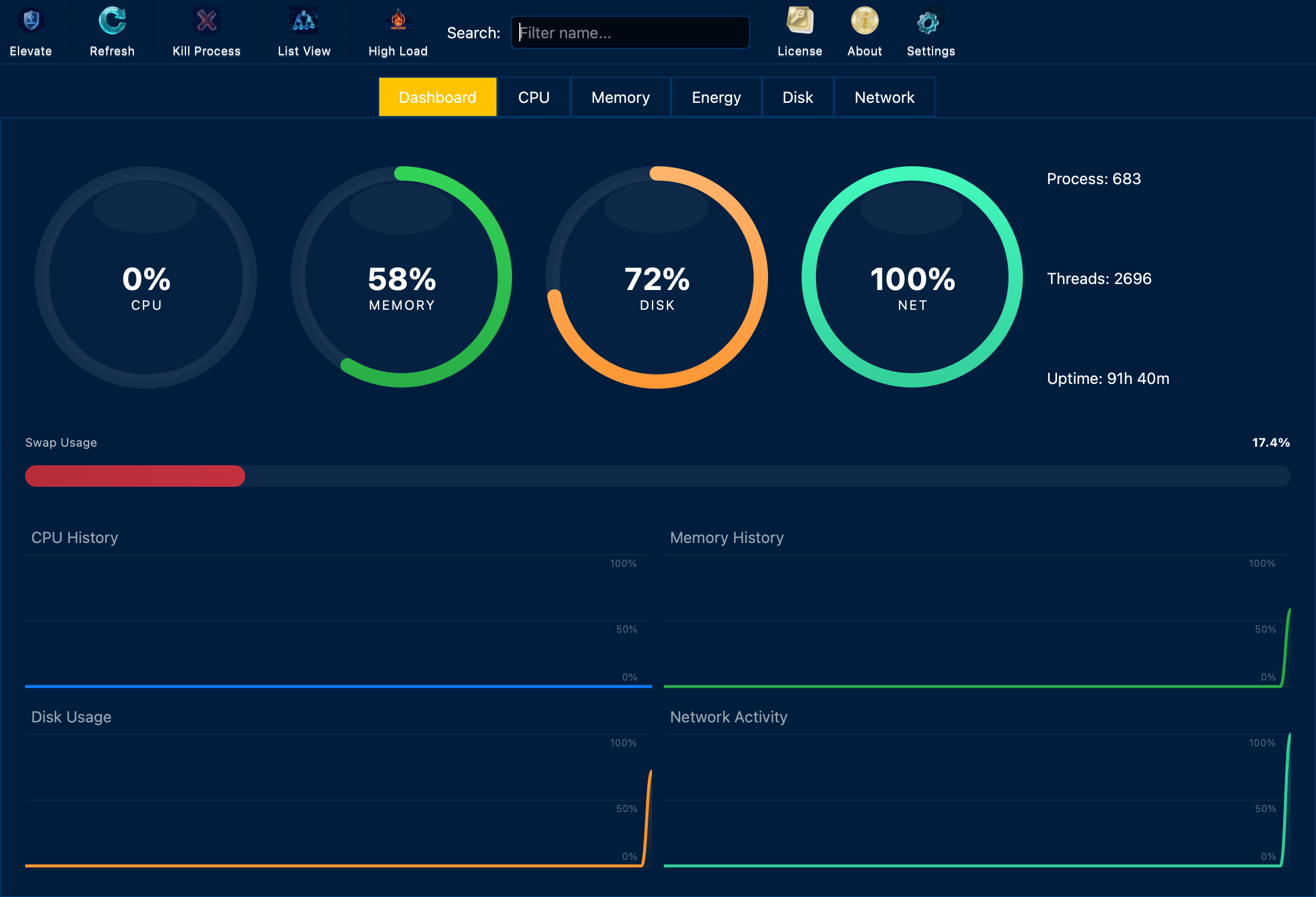Click the CPU percentage gauge

145,278
